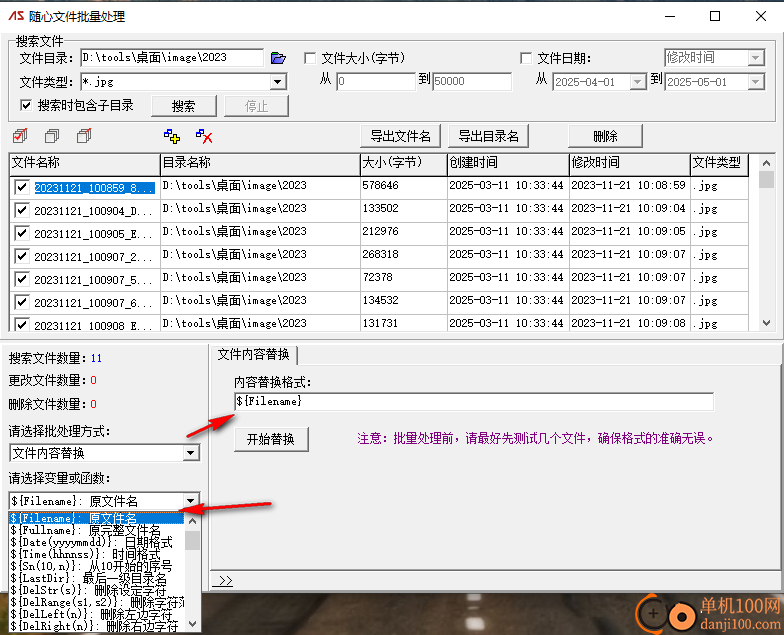
Task: Click dropdown list scrollbar up arrow
Action: point(192,520)
